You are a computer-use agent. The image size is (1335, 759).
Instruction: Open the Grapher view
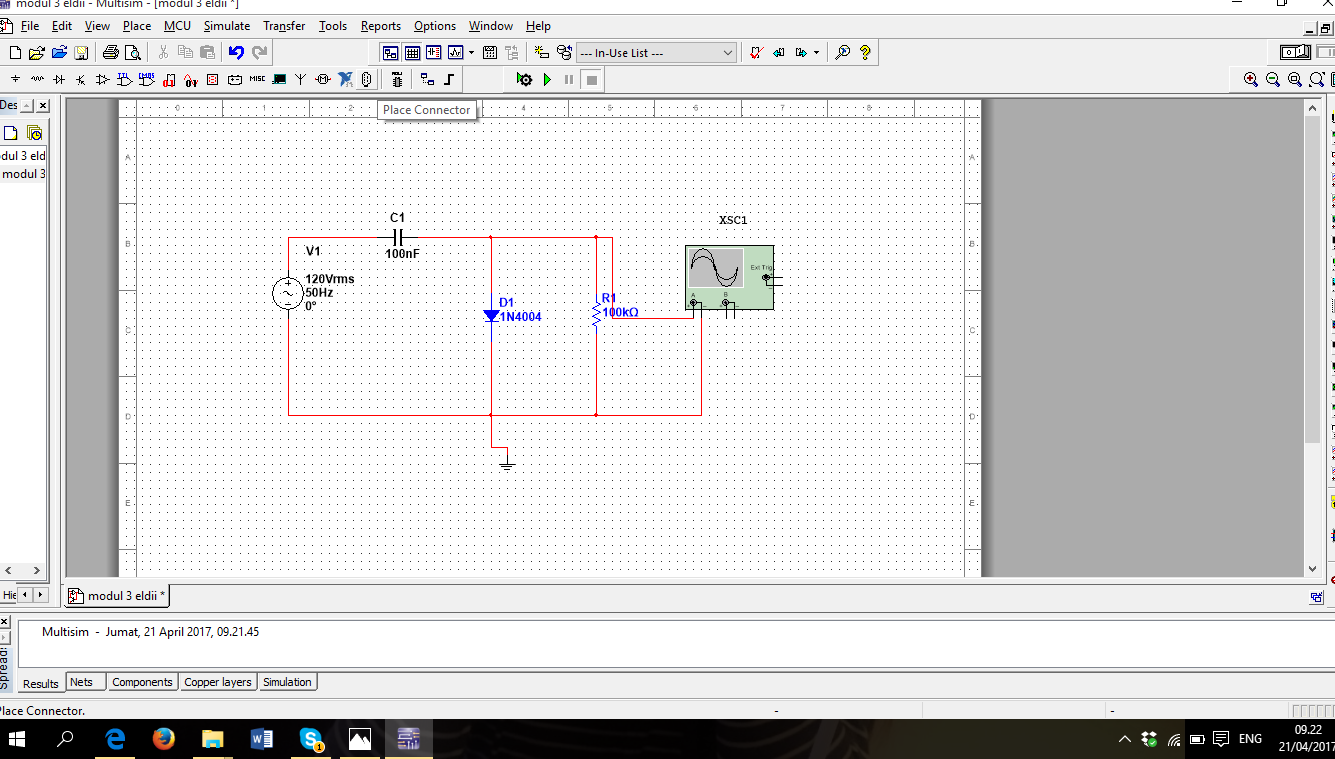pos(456,53)
